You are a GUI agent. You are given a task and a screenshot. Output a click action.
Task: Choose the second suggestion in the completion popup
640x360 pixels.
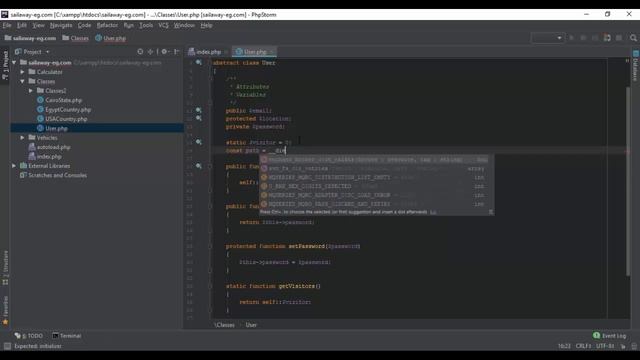(376, 168)
